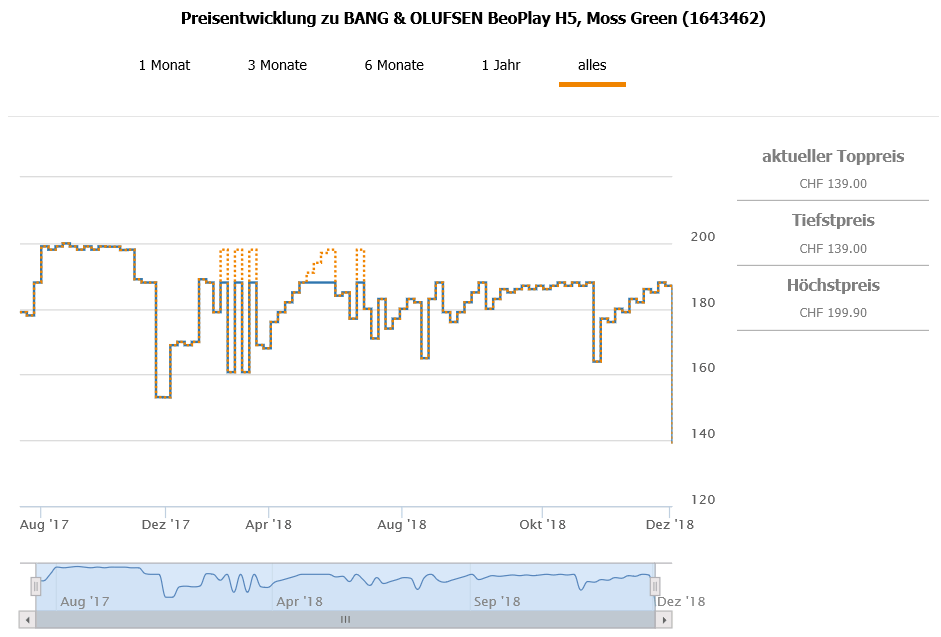Click the Aug '18 x-axis label on main chart
The image size is (941, 637).
coord(403,524)
